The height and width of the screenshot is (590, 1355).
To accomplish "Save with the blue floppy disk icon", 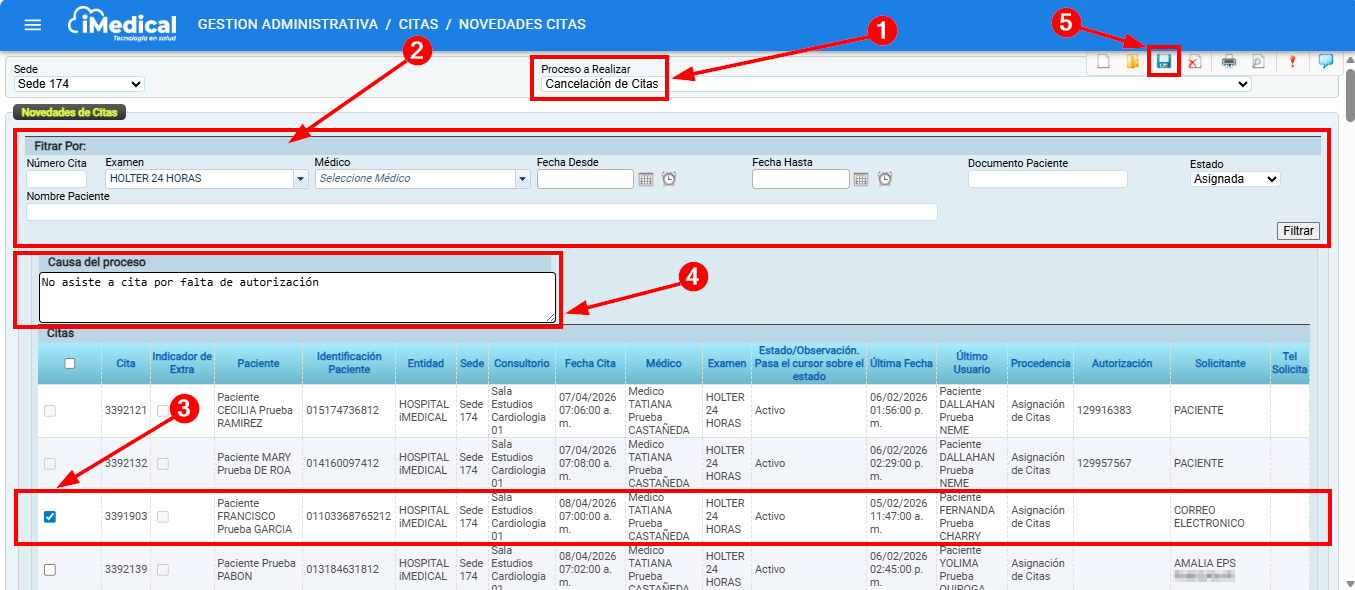I will (1163, 62).
